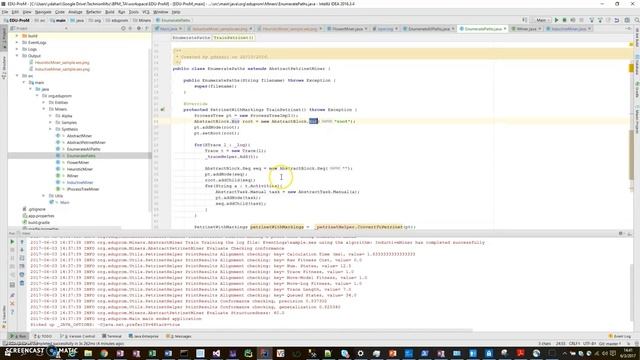Select AbstractMiner class in tree
Image resolution: width=640 pixels, height=360 pixels.
click(79, 136)
